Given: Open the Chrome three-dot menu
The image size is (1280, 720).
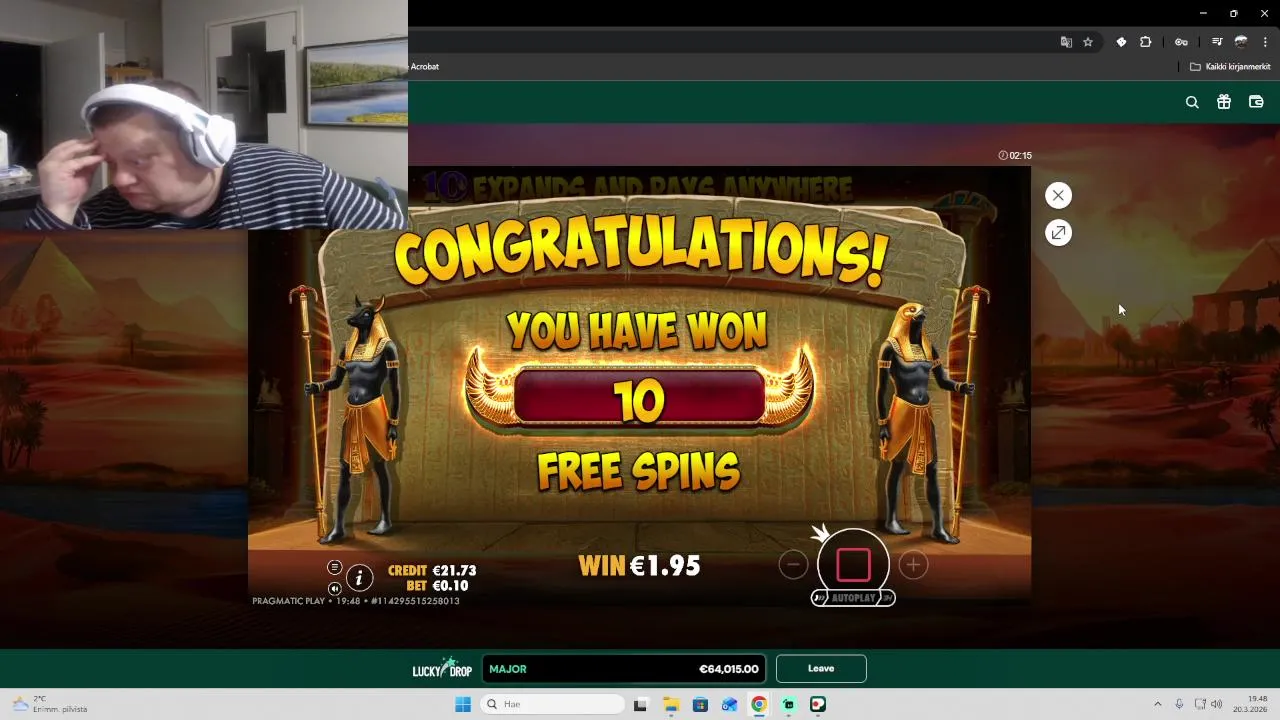Looking at the screenshot, I should 1265,42.
